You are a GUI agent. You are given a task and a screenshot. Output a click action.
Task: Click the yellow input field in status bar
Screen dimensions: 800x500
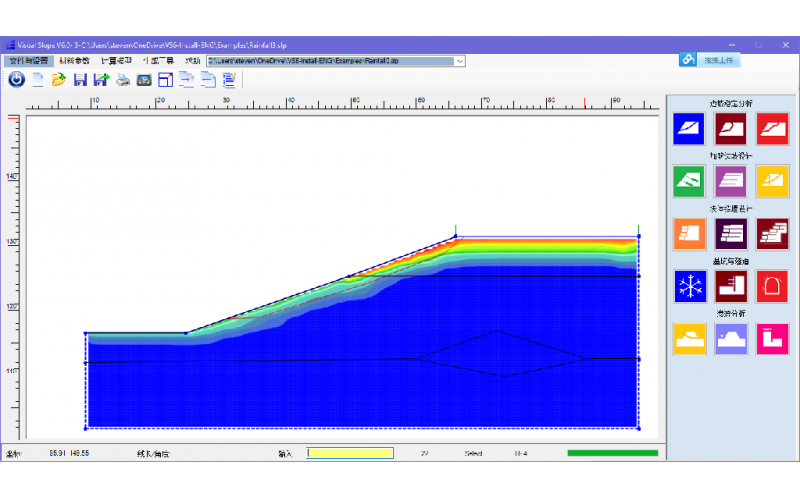pyautogui.click(x=350, y=453)
